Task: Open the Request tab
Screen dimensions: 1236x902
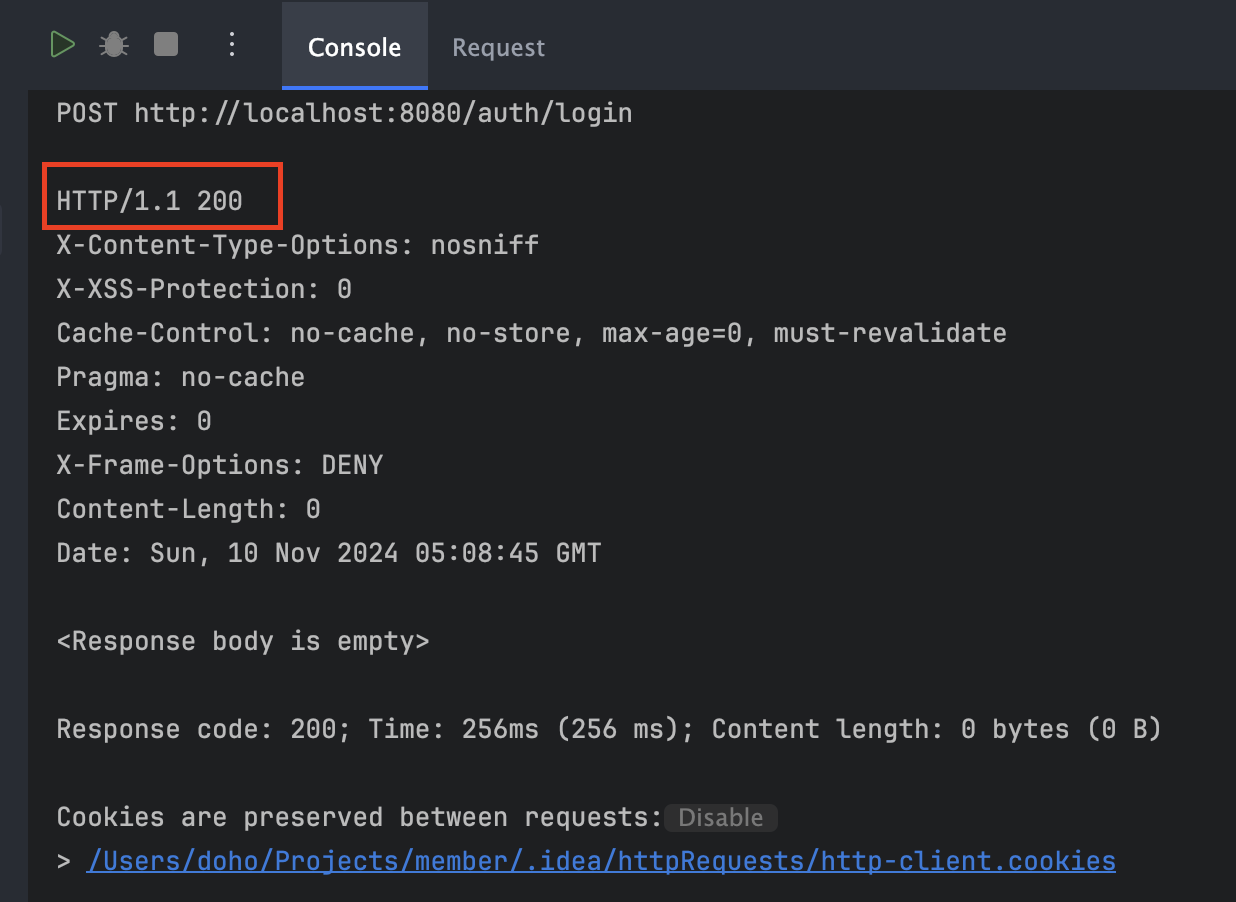Action: click(499, 47)
